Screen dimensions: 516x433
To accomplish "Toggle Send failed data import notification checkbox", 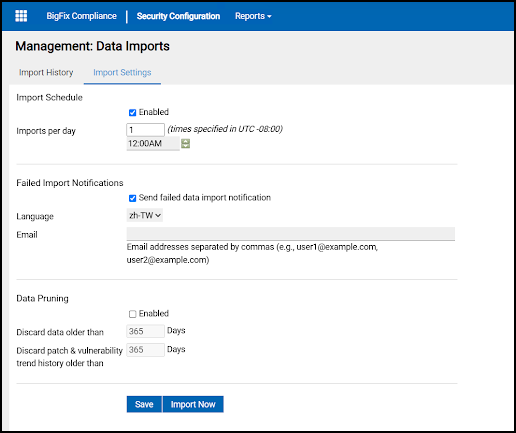I will point(132,198).
